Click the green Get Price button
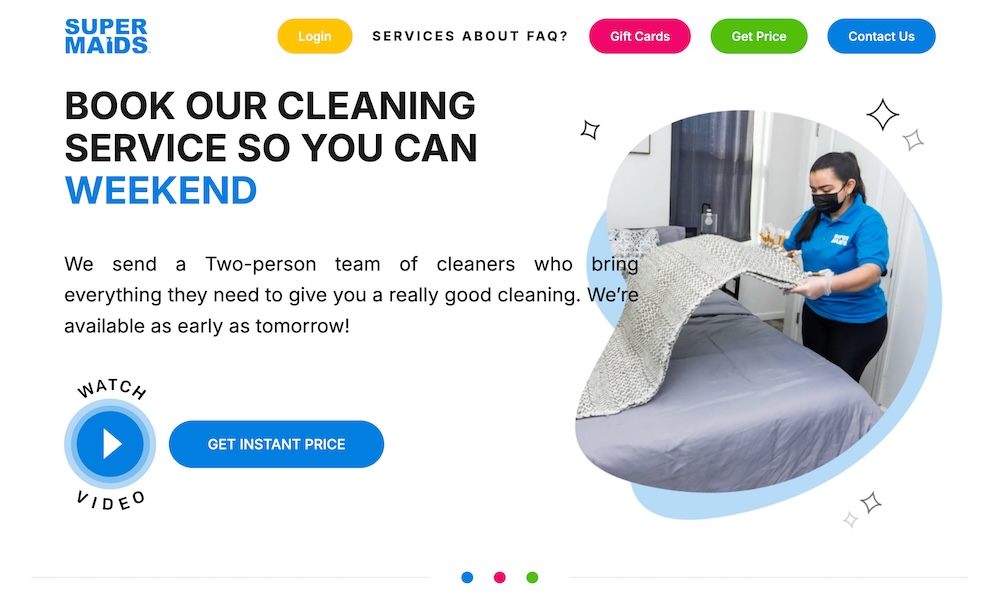Image resolution: width=1000 pixels, height=600 pixels. [x=759, y=36]
